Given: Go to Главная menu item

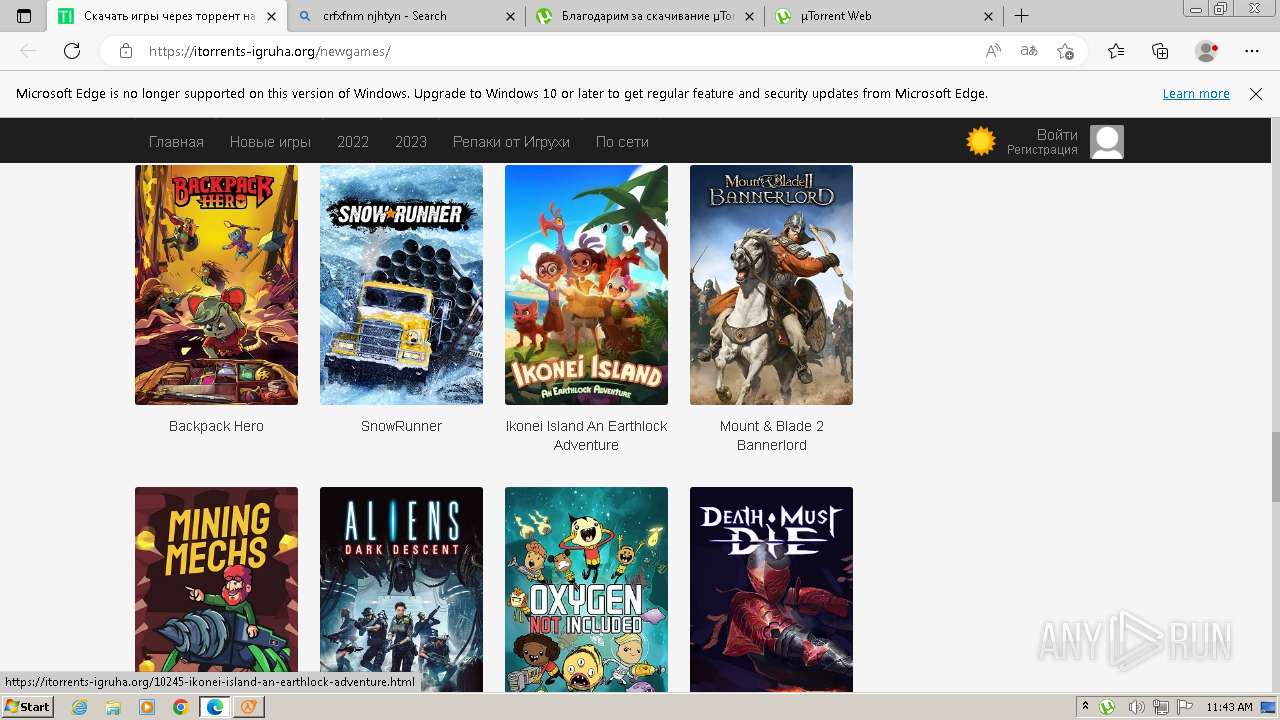Looking at the screenshot, I should tap(176, 142).
